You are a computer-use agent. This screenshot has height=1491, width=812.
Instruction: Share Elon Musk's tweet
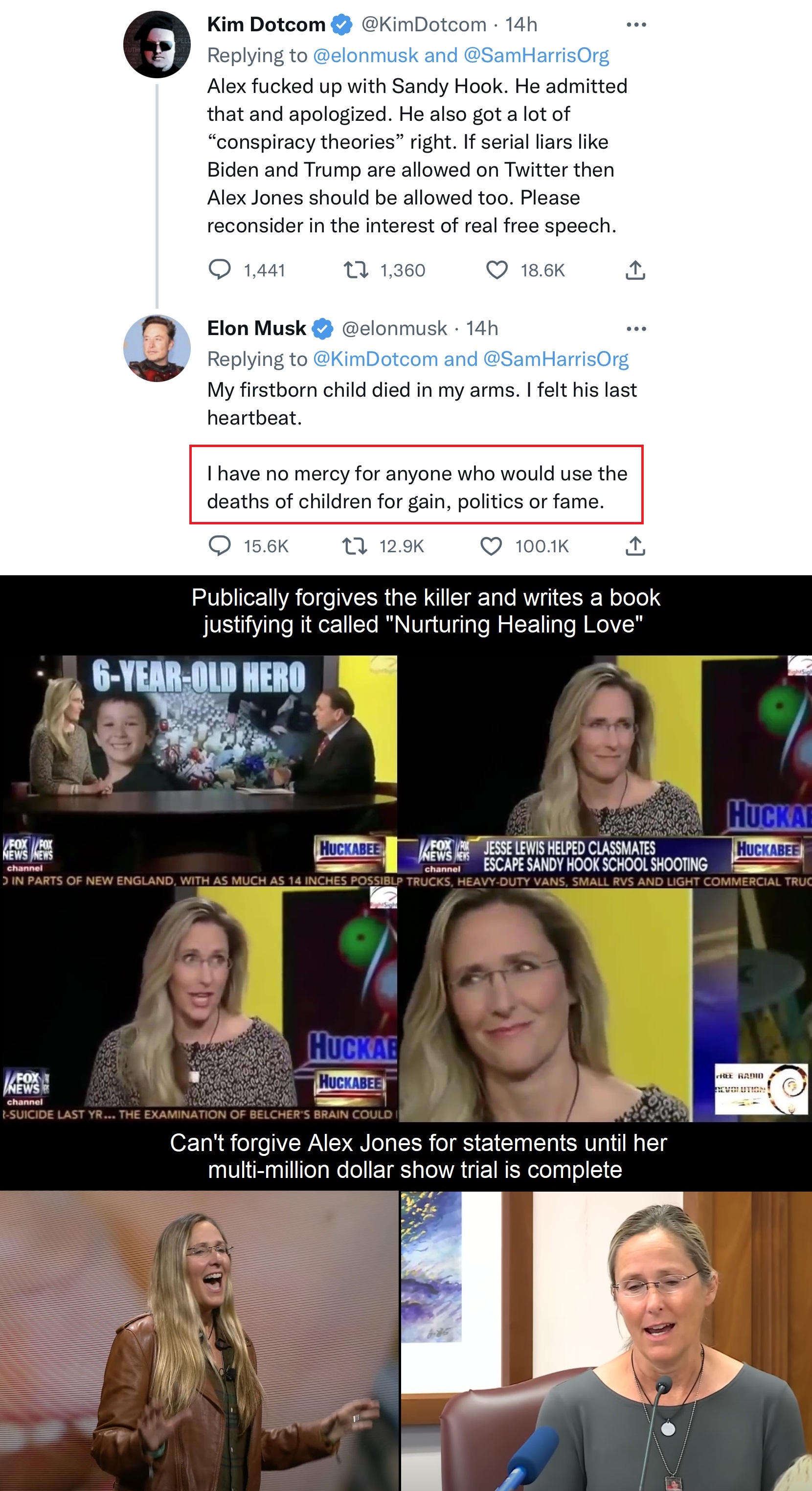click(635, 545)
